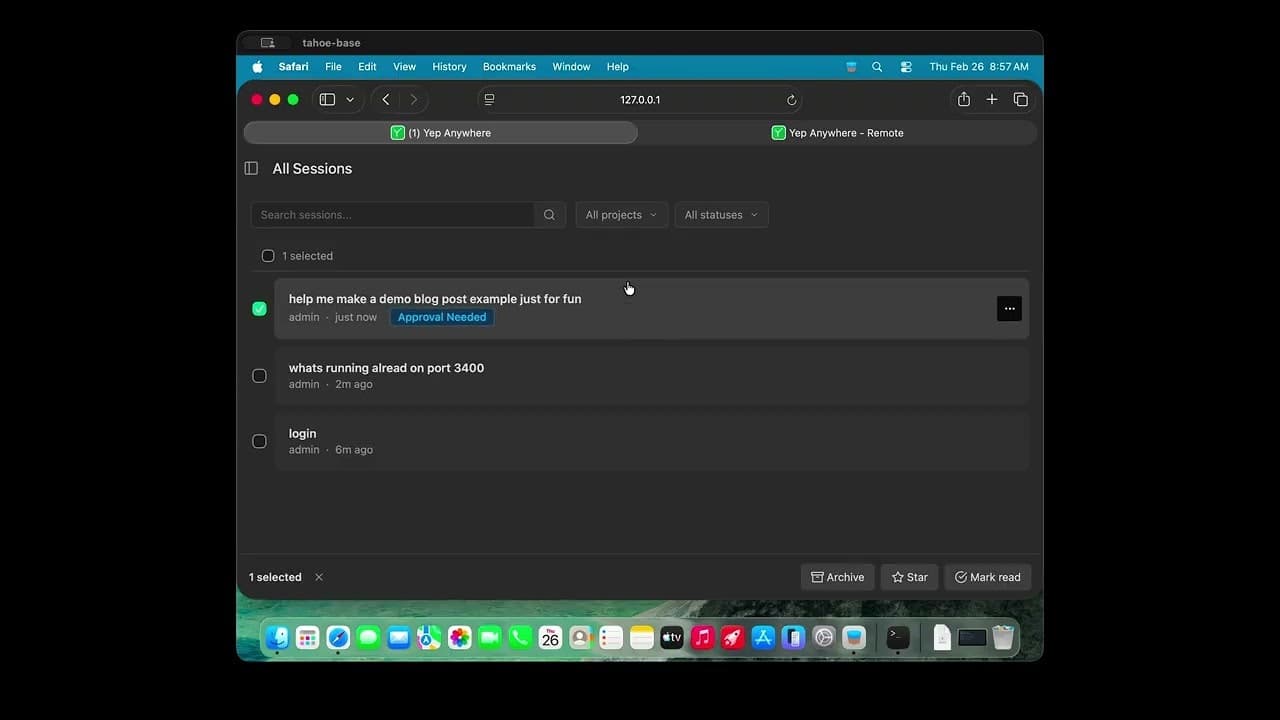Click the Safari reload progress control
The width and height of the screenshot is (1280, 720).
coord(791,99)
